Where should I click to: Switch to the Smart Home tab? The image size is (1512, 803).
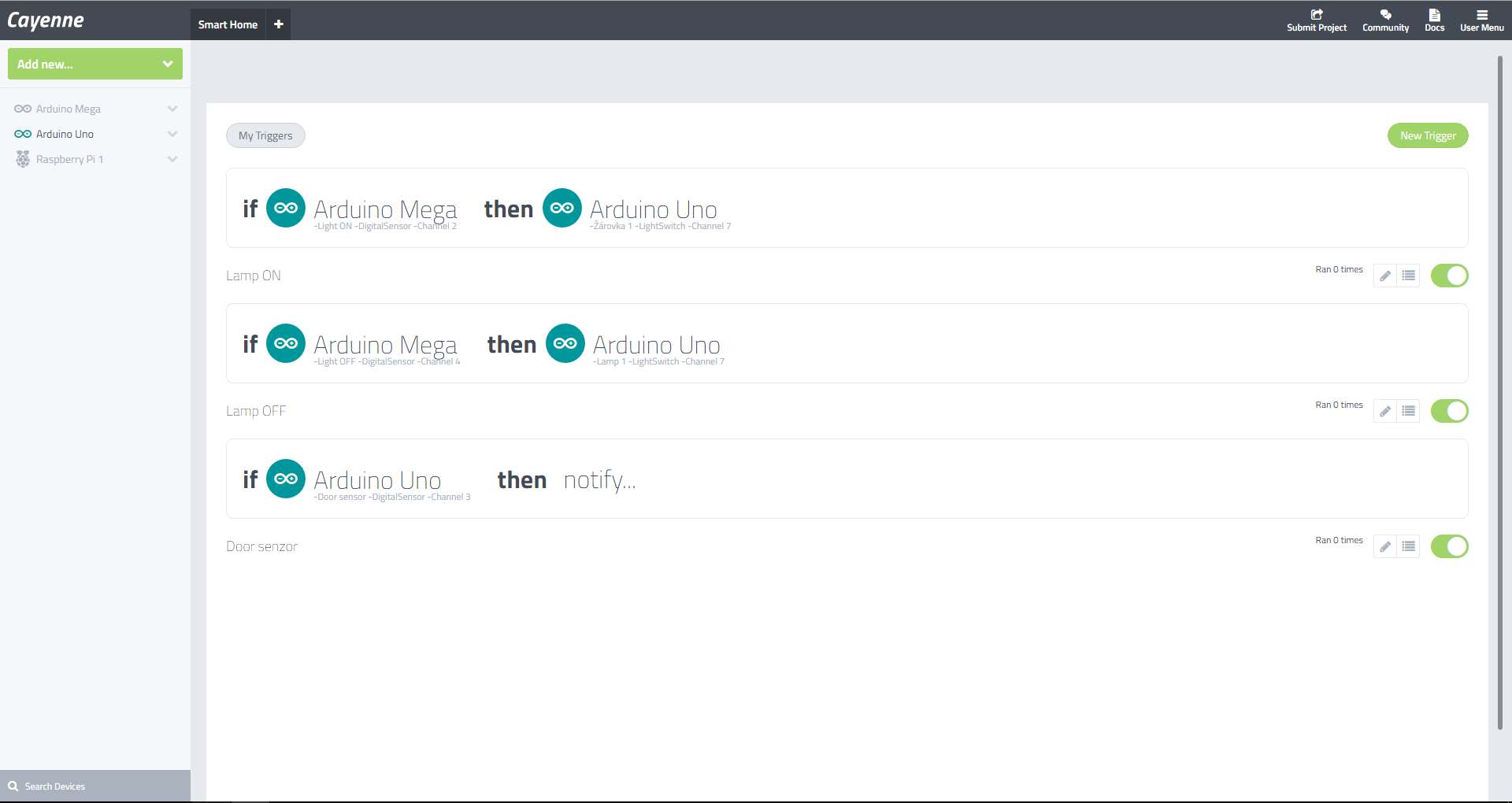228,24
